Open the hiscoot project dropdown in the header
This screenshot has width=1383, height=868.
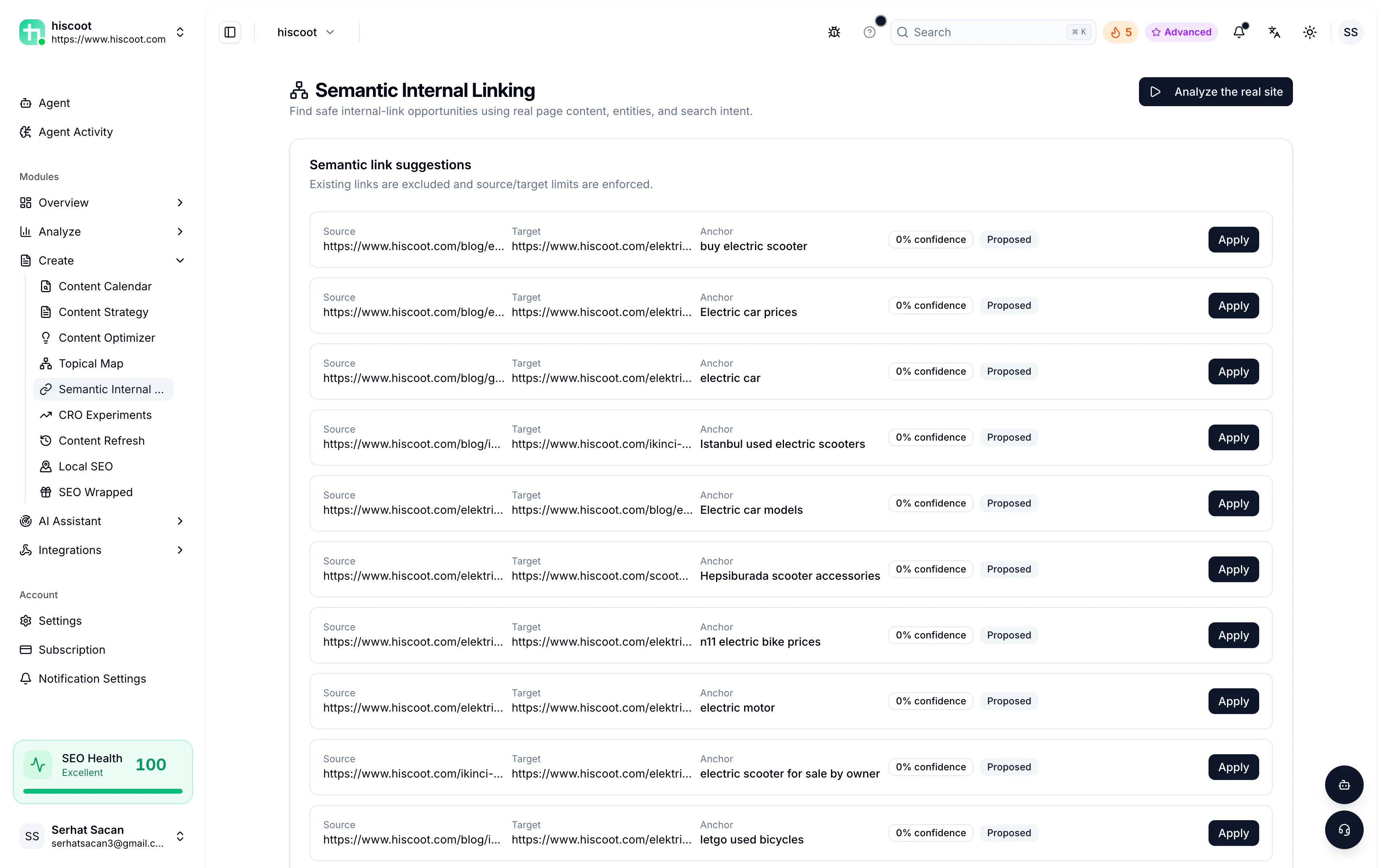(306, 32)
